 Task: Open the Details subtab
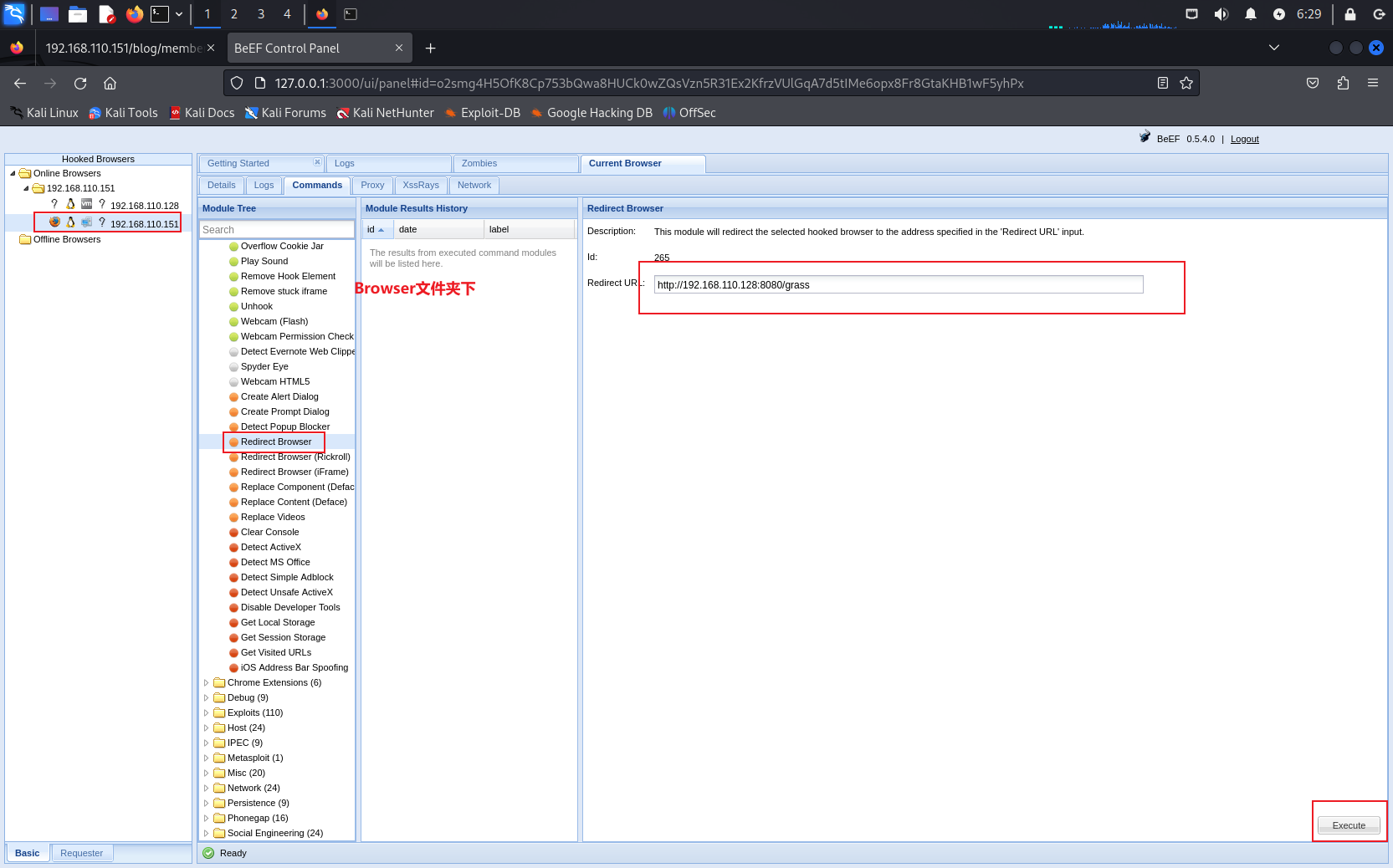pos(222,185)
